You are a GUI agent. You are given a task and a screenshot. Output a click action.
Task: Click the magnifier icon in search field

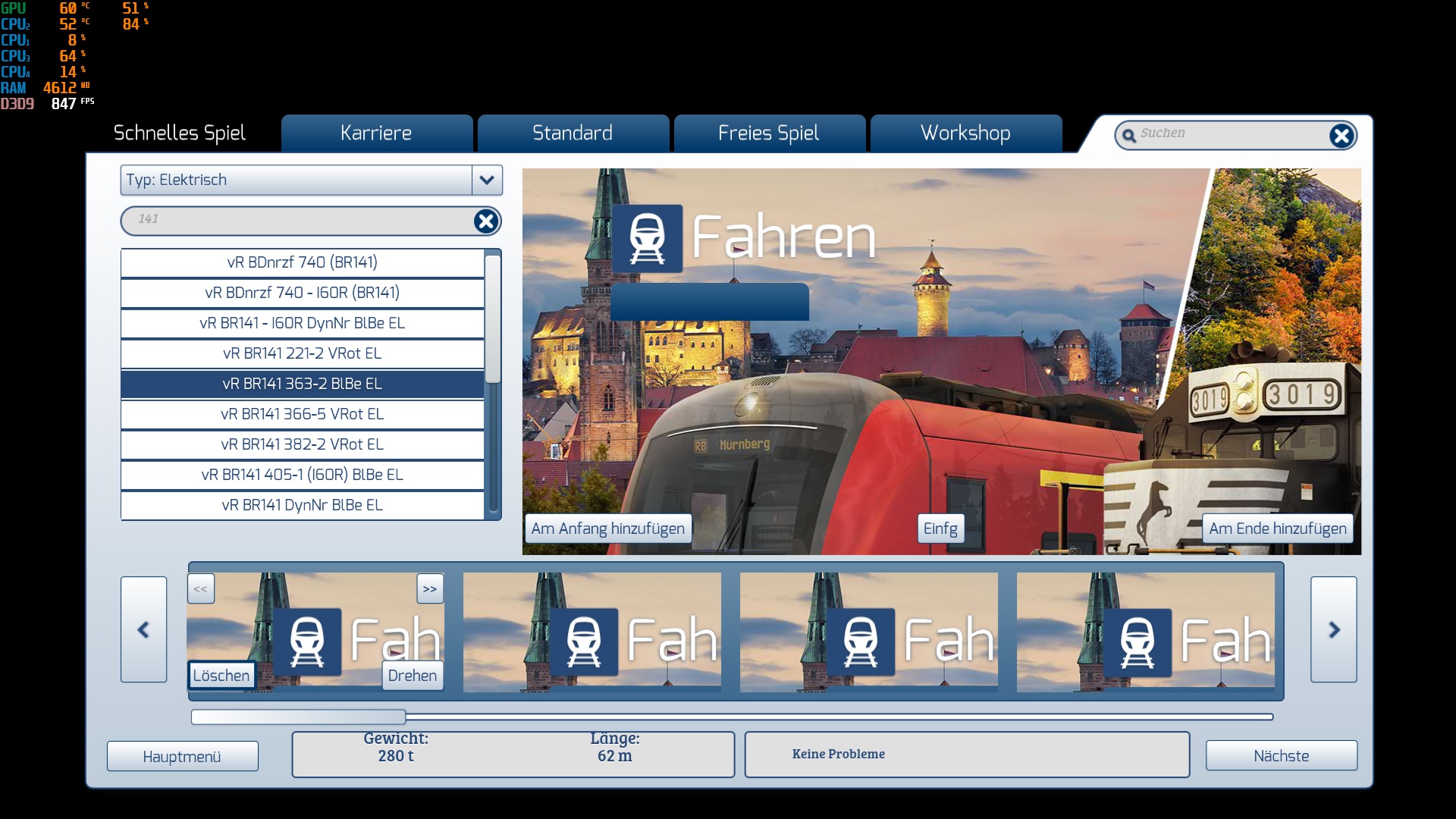1129,136
